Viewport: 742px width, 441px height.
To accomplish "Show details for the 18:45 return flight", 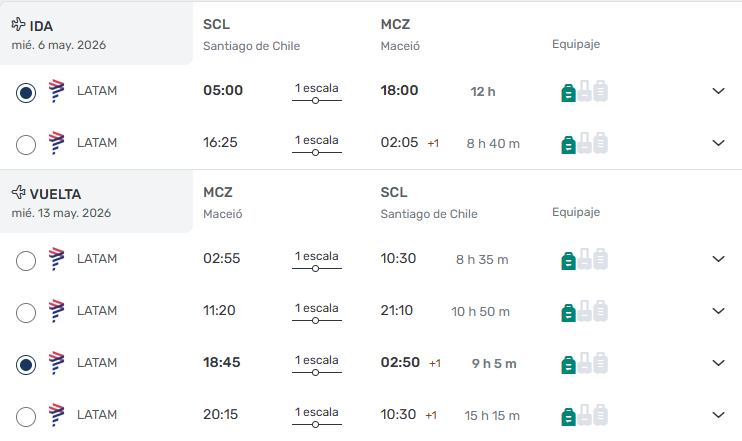I will [717, 363].
